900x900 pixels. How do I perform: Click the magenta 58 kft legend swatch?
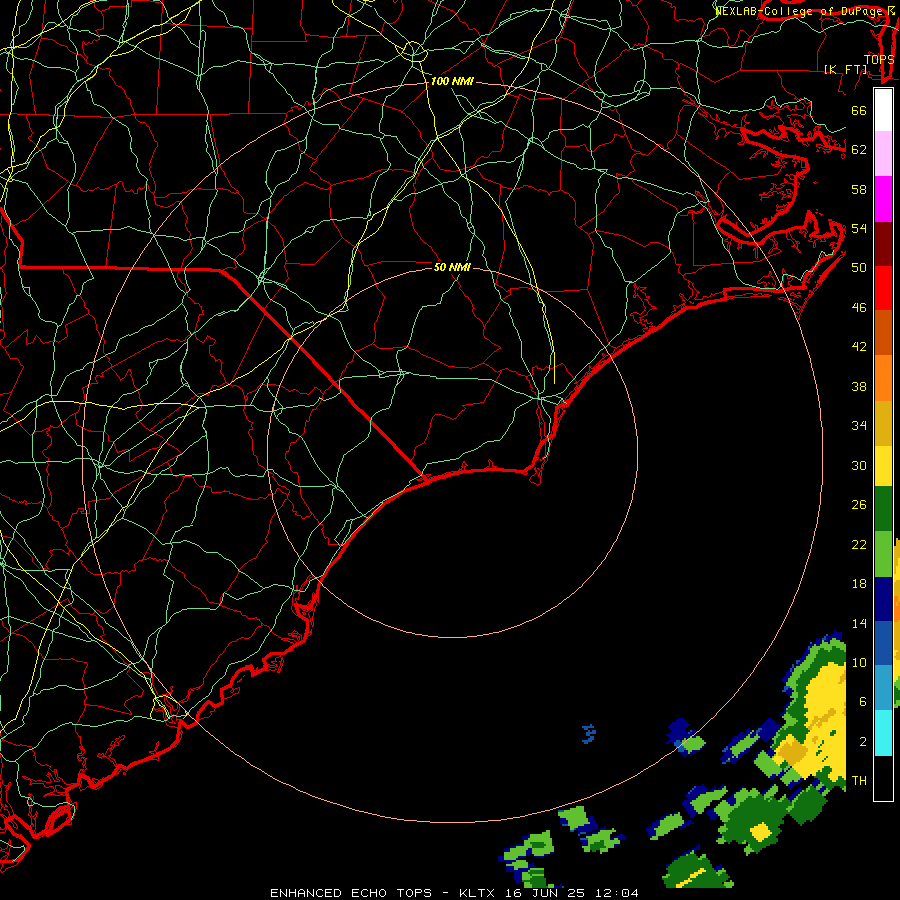coord(883,199)
